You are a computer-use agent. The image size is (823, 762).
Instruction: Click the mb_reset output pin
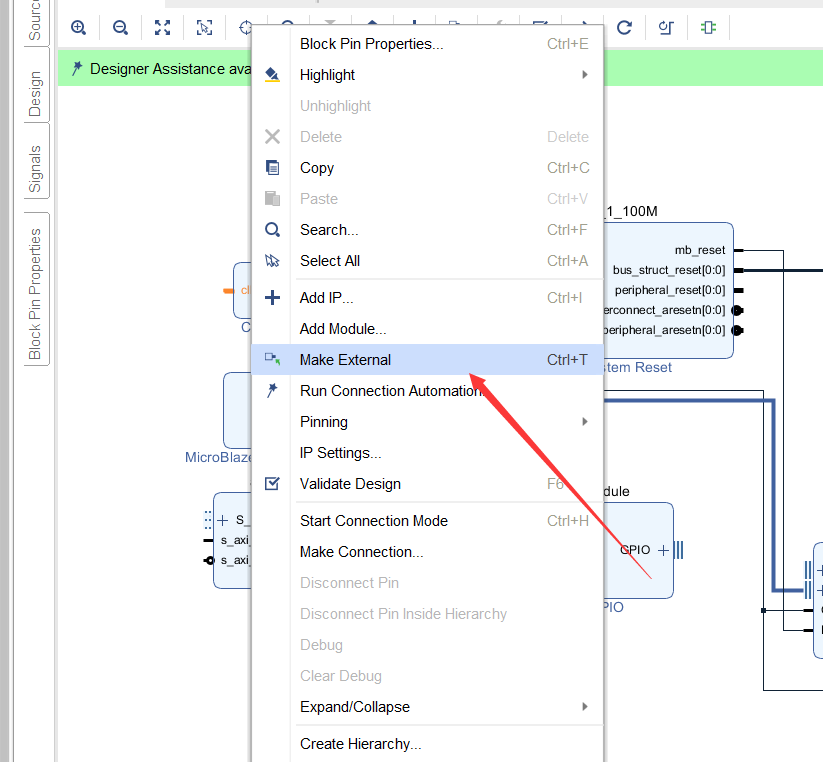[x=738, y=250]
